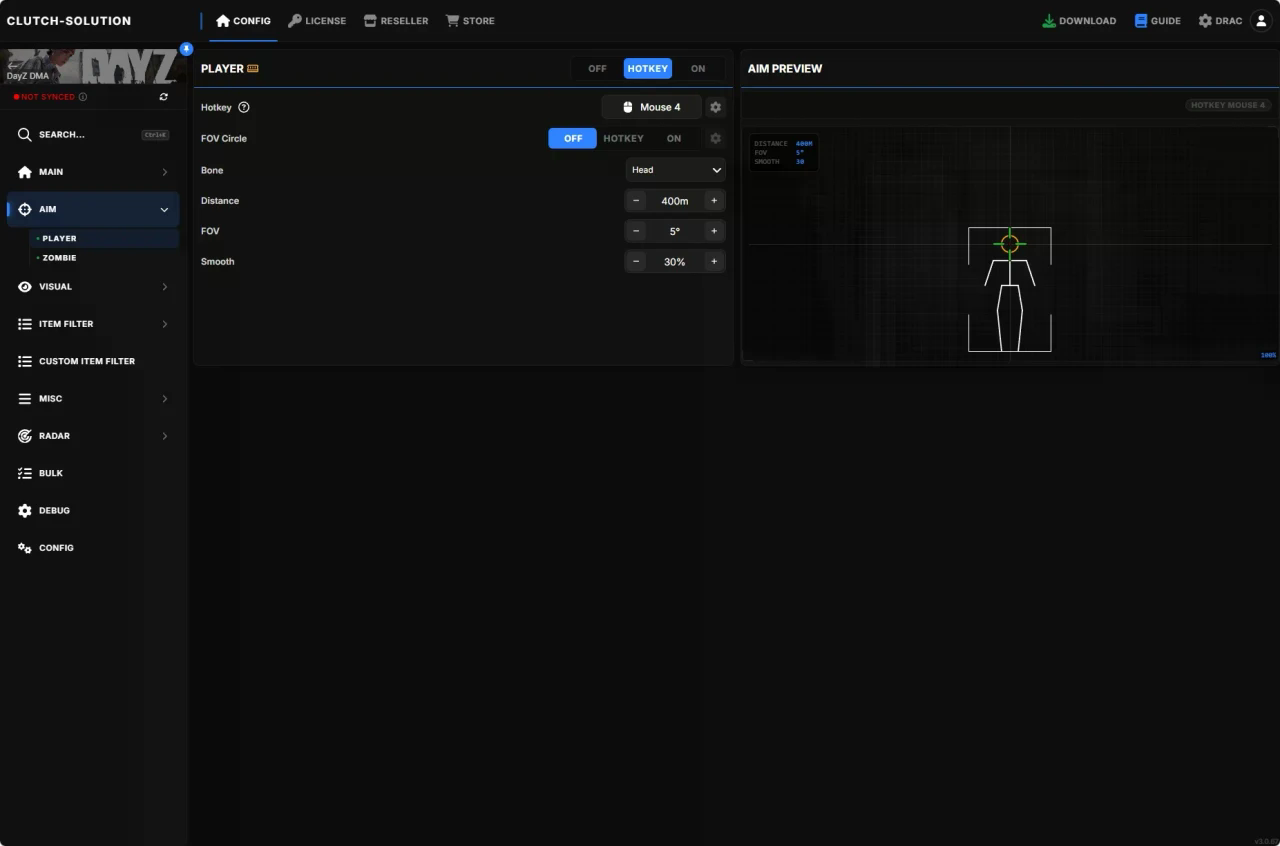Switch to the top CONFIG tab
Viewport: 1280px width, 846px height.
243,20
